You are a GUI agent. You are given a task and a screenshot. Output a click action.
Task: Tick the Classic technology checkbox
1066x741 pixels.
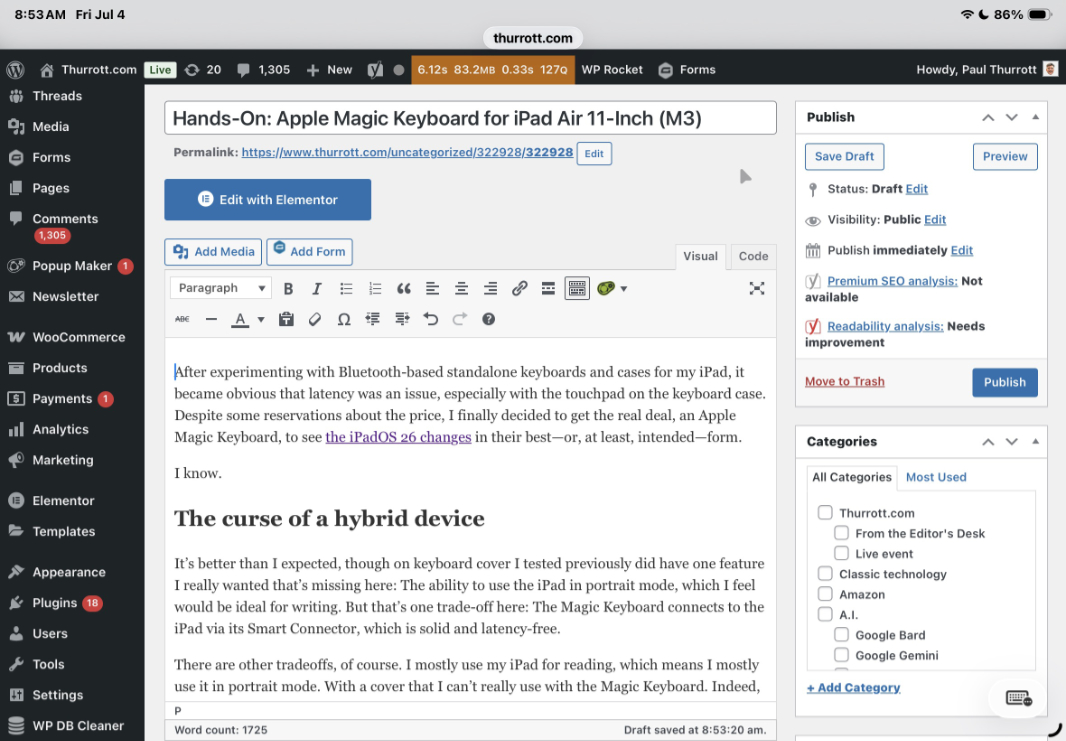(825, 574)
